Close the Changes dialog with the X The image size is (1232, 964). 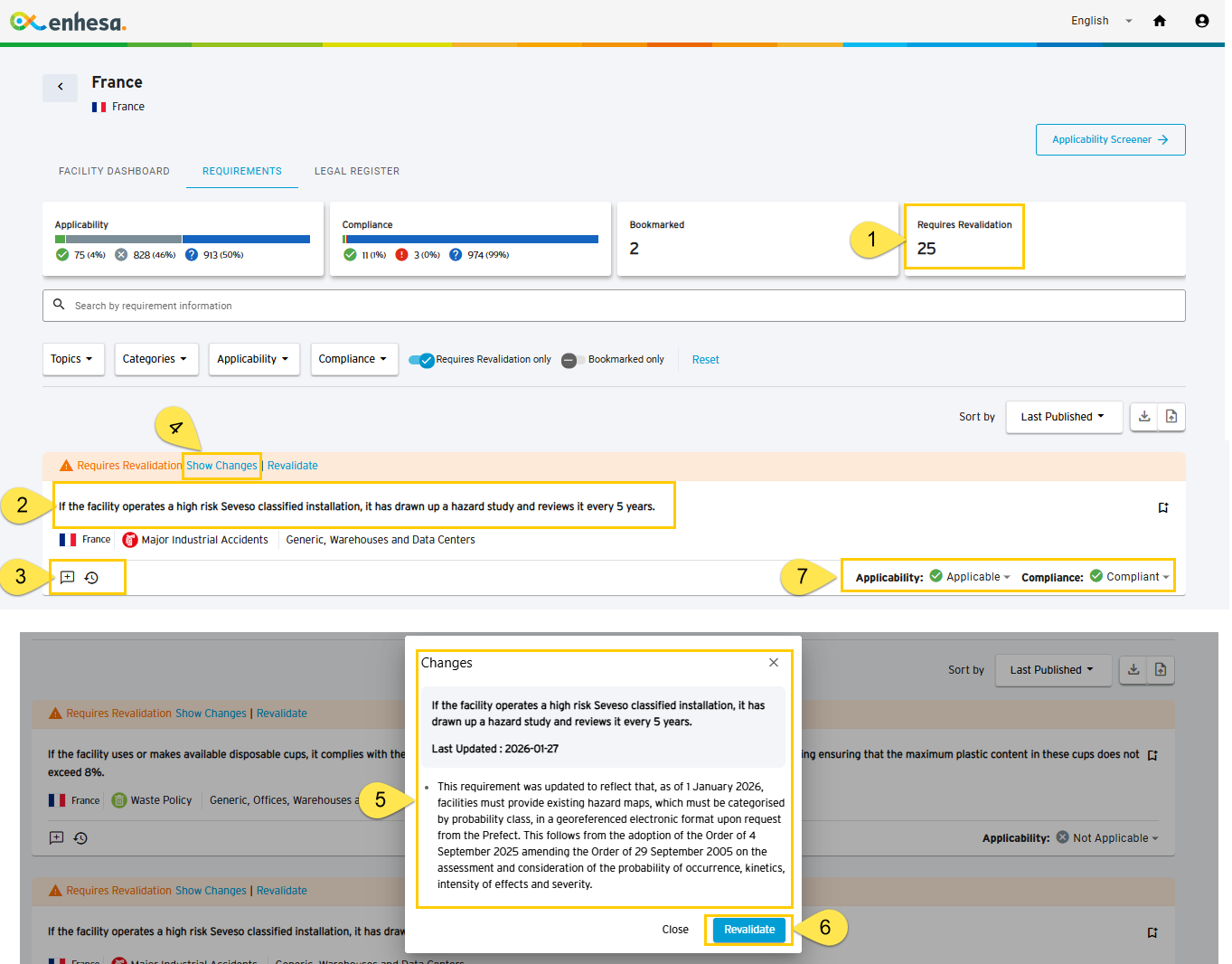pyautogui.click(x=774, y=663)
